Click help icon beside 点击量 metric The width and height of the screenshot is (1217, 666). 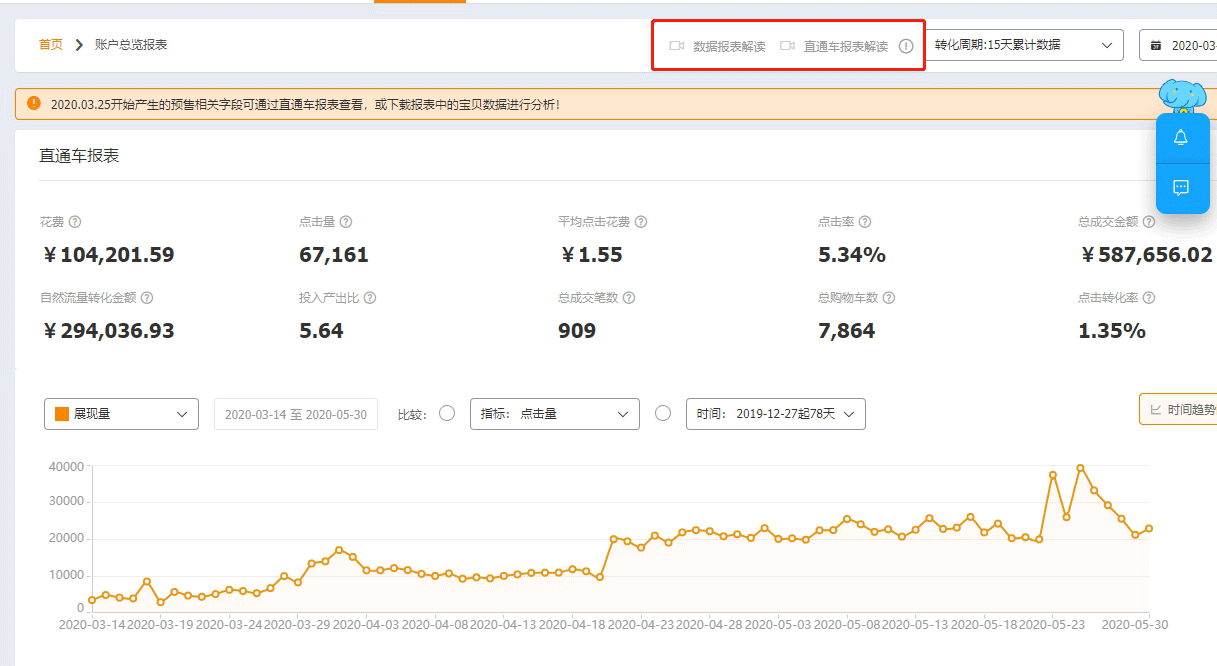346,222
